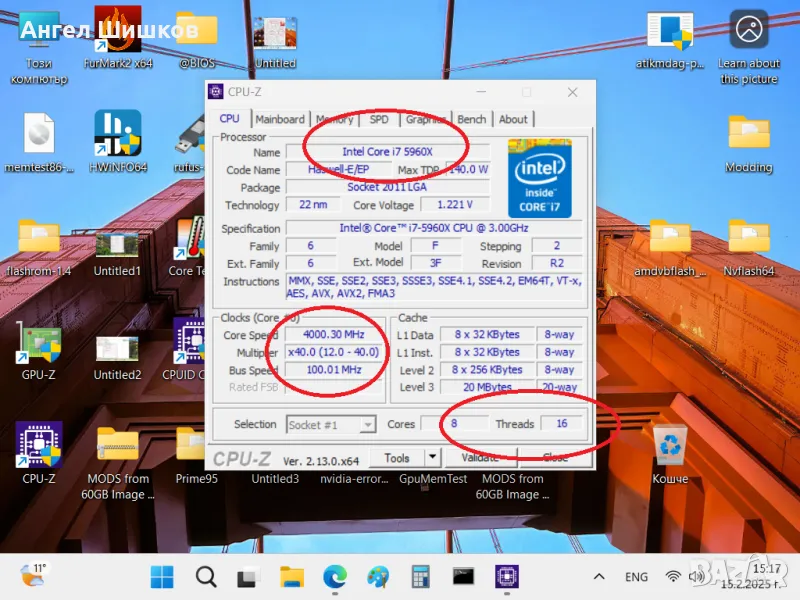Expand the Socket #1 selection dropdown
Image resolution: width=800 pixels, height=600 pixels.
[367, 424]
